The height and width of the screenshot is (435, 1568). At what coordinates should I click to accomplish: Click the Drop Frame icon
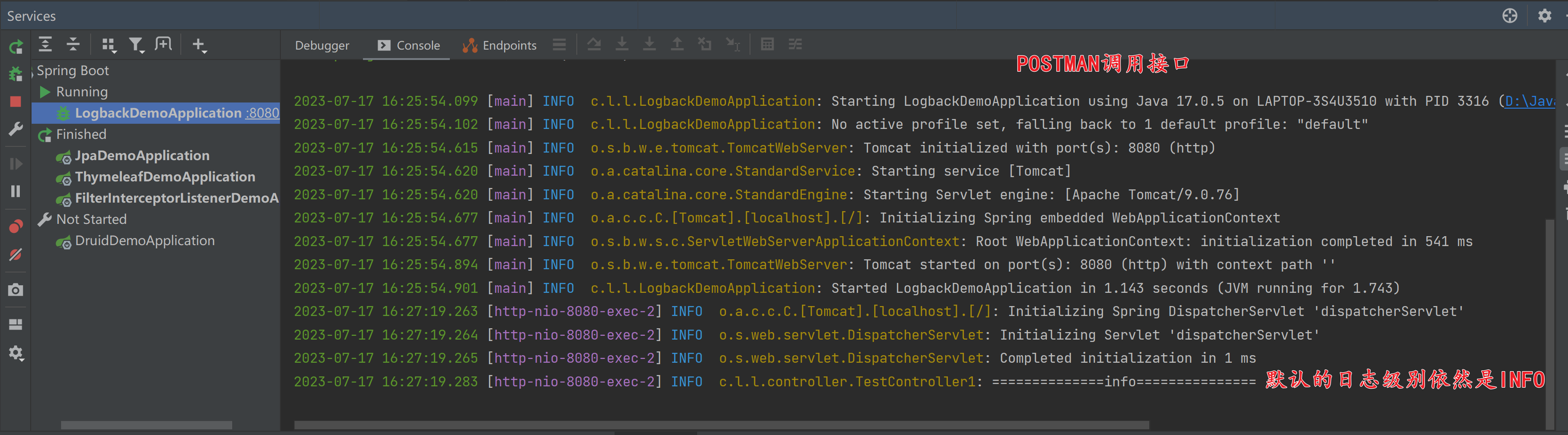pyautogui.click(x=705, y=44)
